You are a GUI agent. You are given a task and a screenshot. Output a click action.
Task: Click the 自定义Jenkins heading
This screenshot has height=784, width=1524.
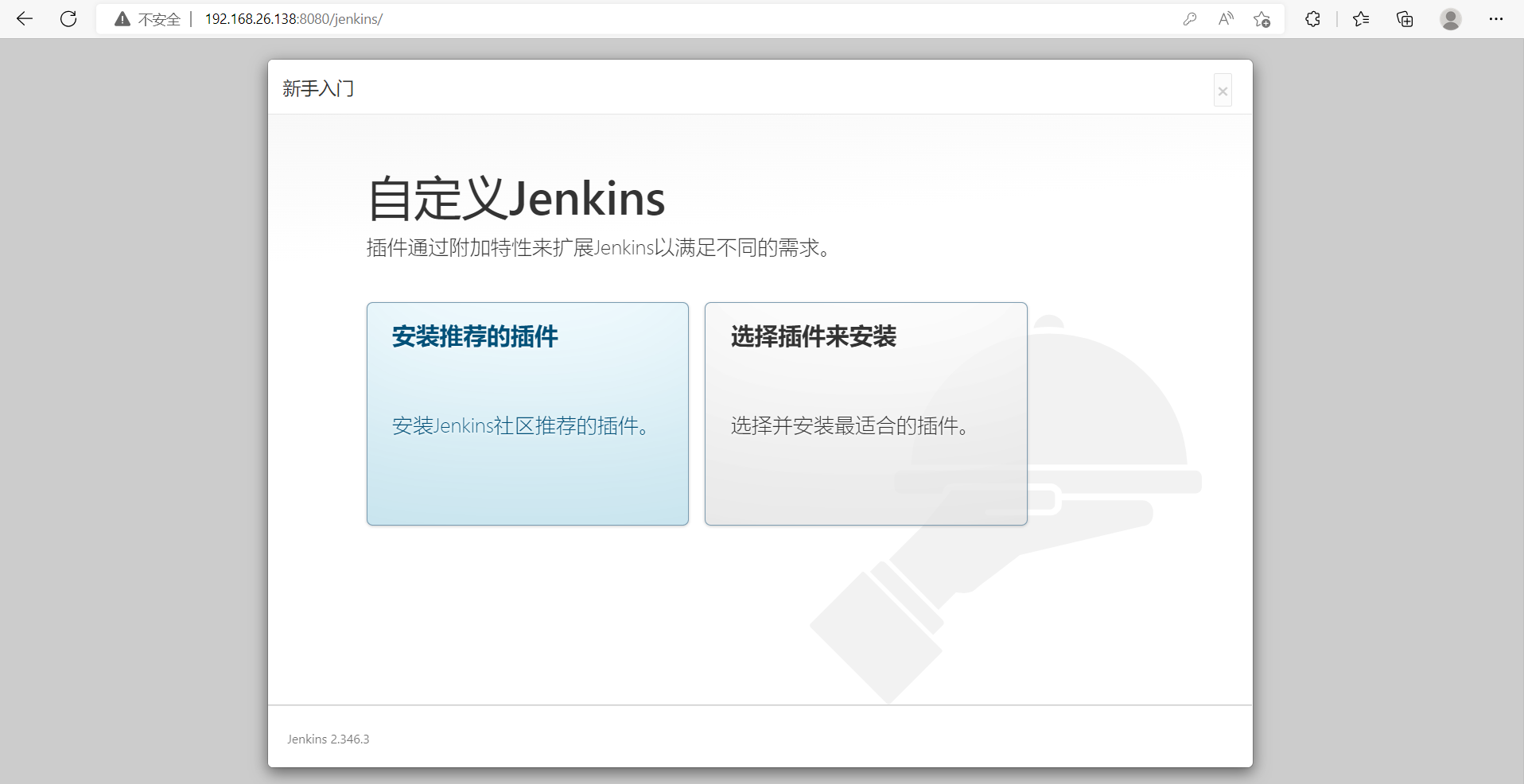pos(516,198)
